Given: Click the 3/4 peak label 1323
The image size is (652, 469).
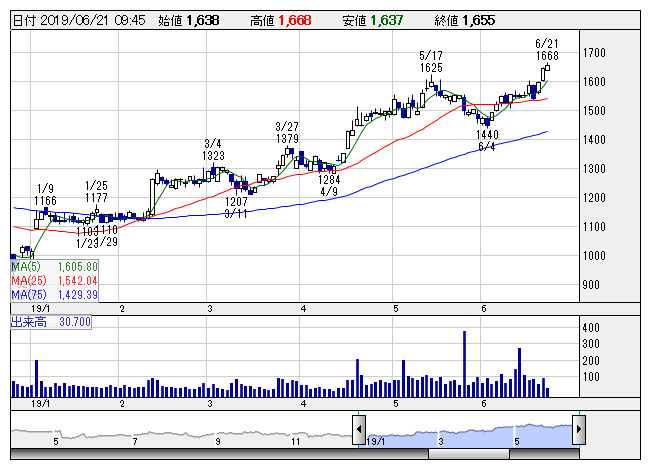Looking at the screenshot, I should point(213,156).
